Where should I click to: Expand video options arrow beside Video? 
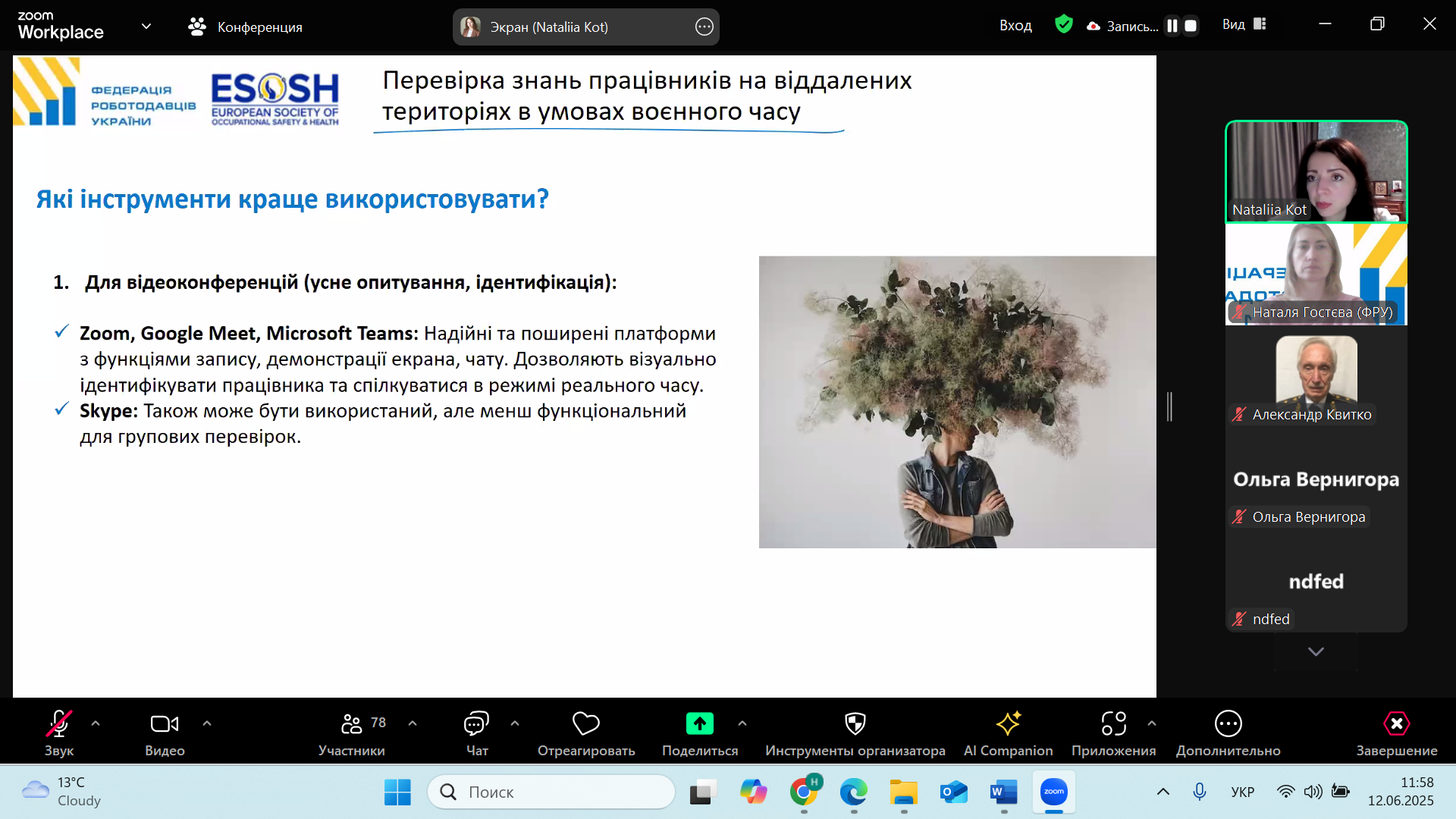click(207, 724)
